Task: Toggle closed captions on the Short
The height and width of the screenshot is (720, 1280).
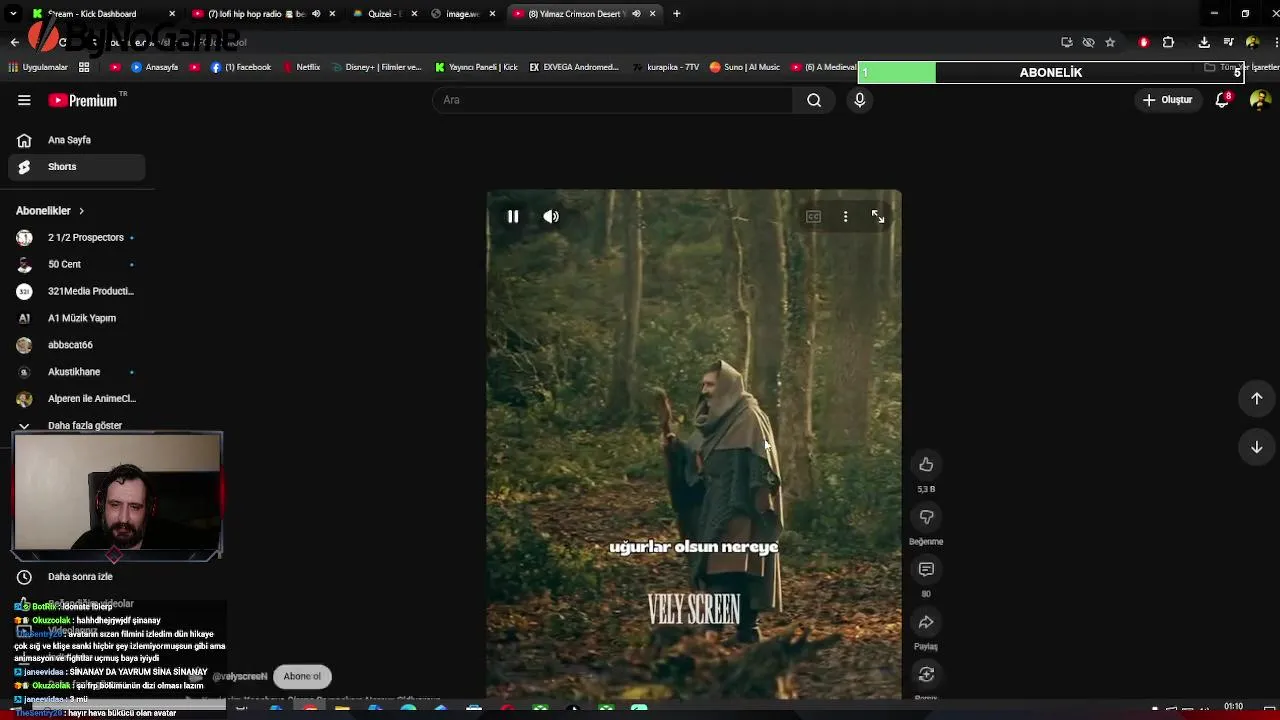Action: click(813, 216)
